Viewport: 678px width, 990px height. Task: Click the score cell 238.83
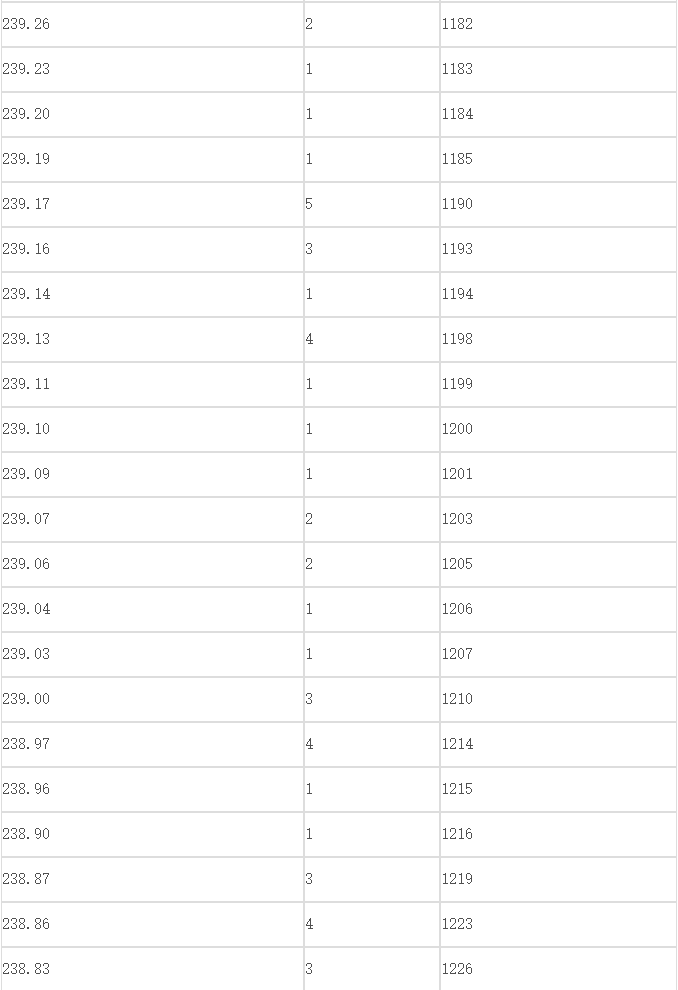[x=152, y=969]
